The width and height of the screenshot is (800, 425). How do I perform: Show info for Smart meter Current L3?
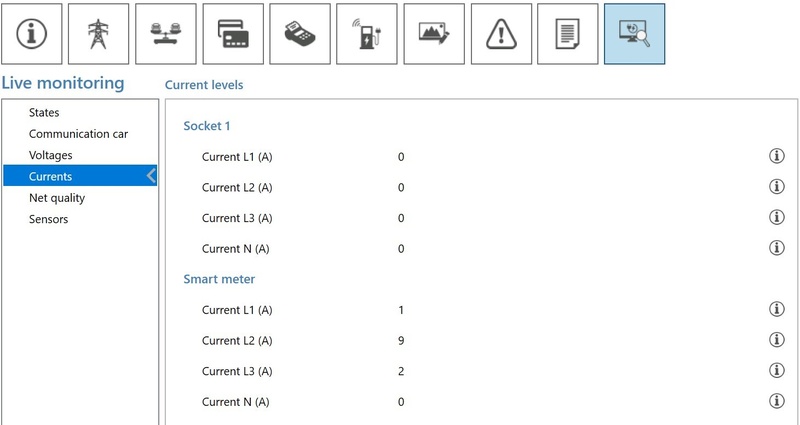776,371
